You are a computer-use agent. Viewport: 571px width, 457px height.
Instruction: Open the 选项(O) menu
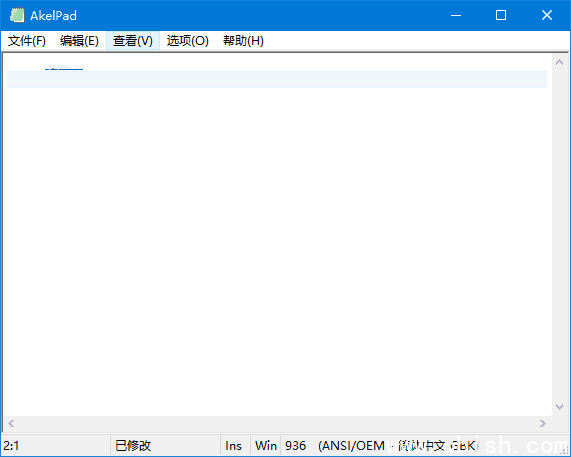(188, 40)
